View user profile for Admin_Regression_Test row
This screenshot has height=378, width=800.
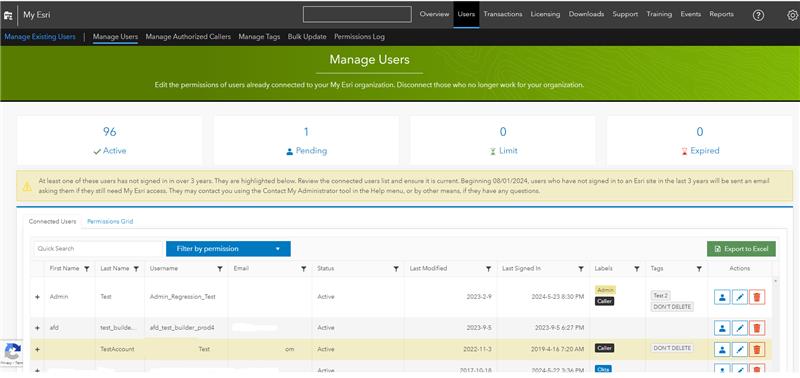722,297
